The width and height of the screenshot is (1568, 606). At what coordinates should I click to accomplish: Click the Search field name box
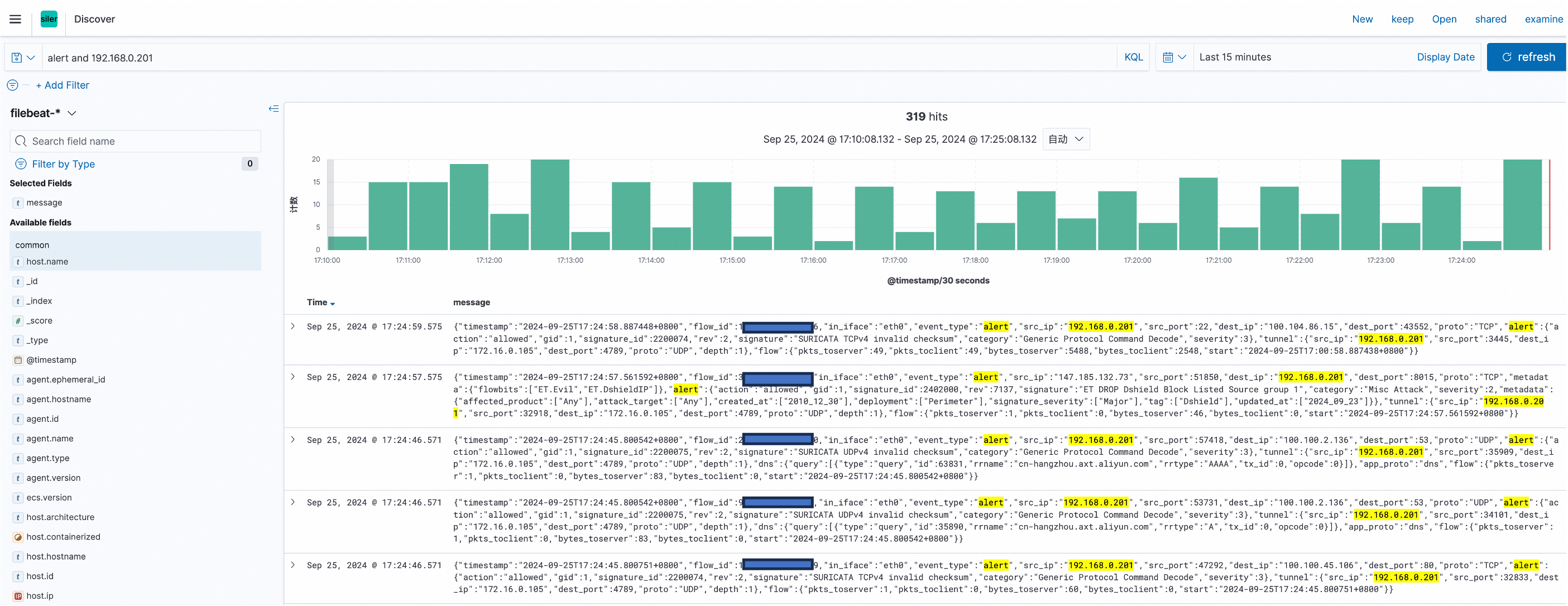135,141
